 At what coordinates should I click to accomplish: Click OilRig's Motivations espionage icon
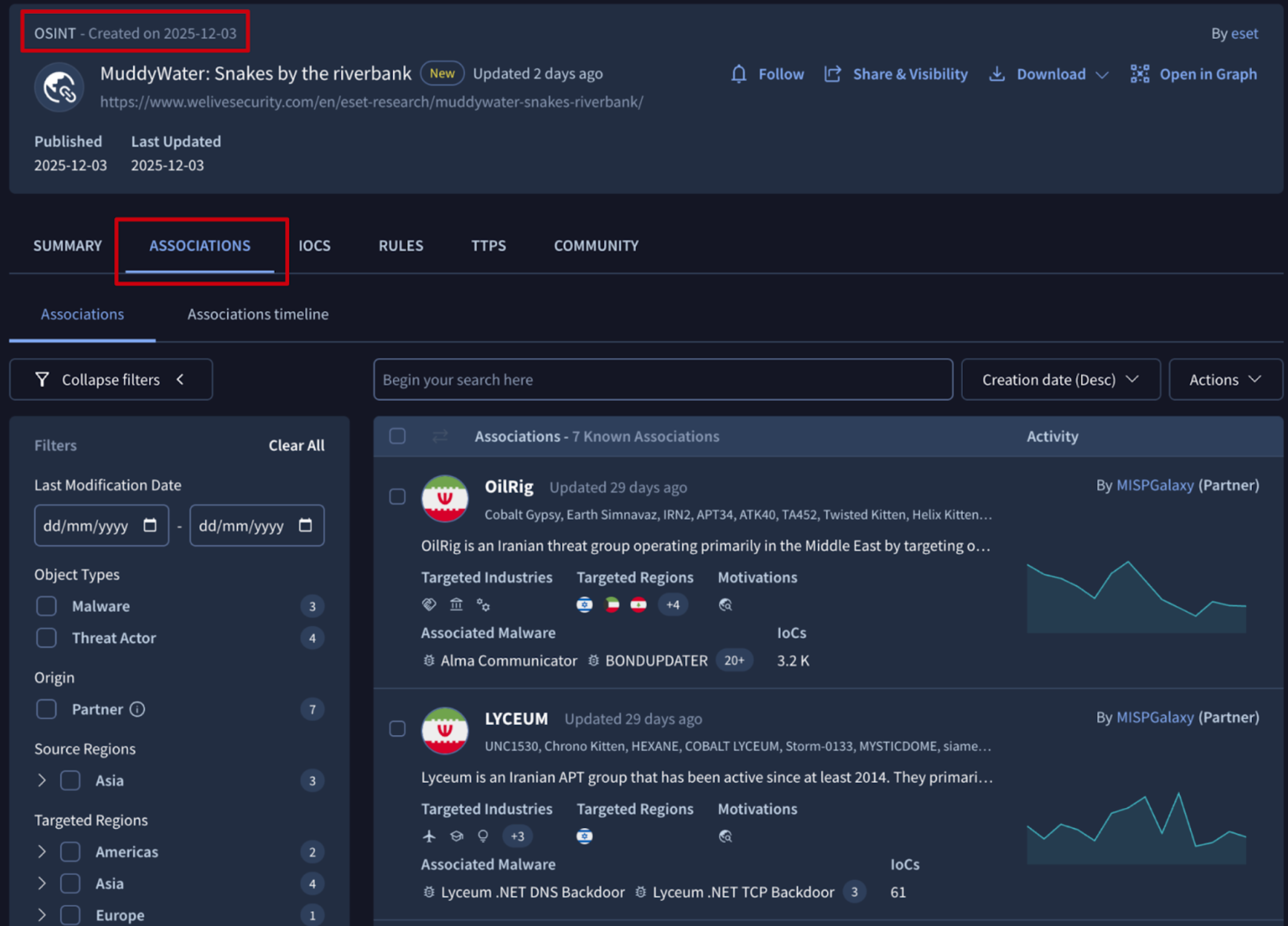pyautogui.click(x=725, y=605)
